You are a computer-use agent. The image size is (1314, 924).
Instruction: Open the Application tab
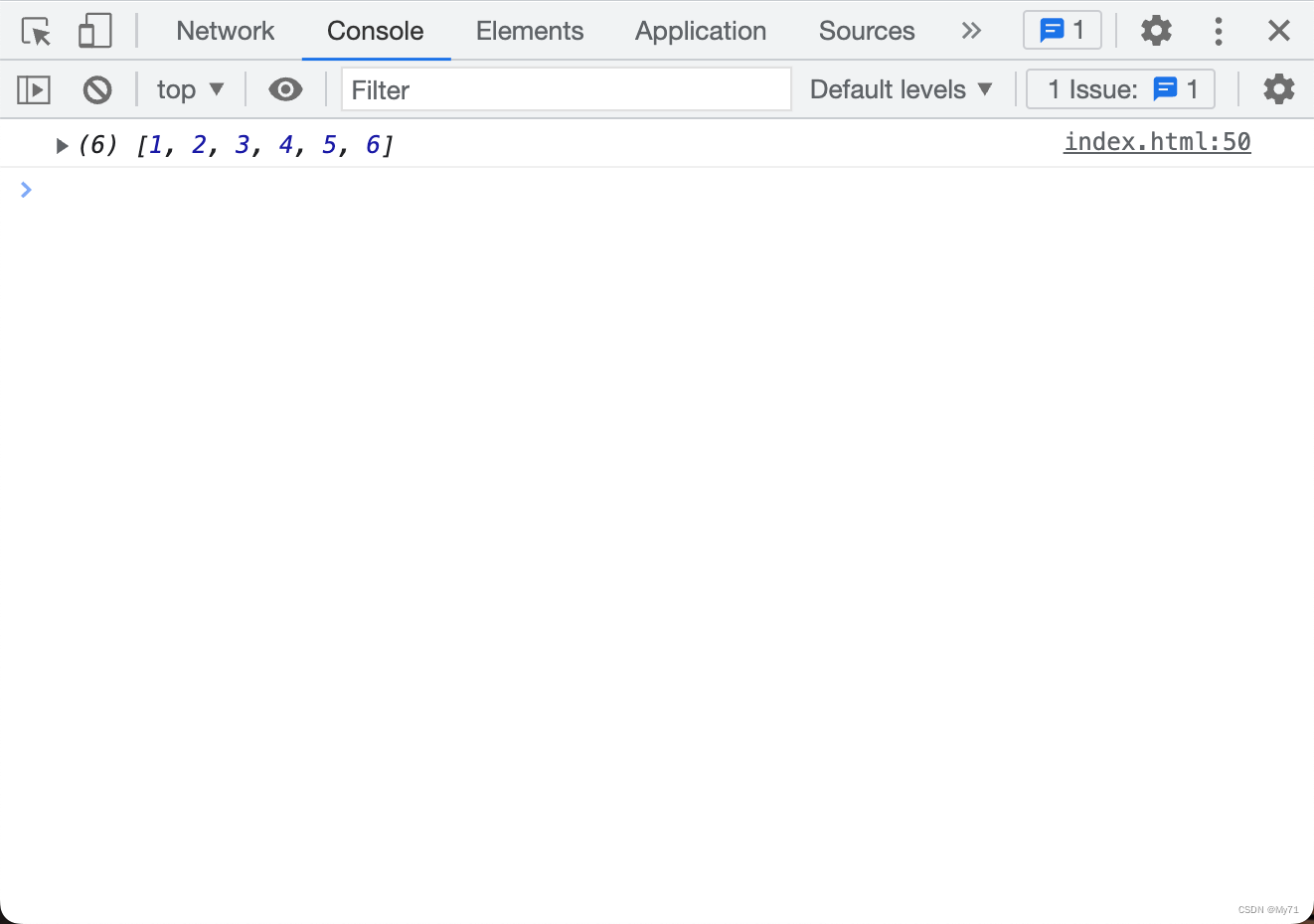click(700, 31)
